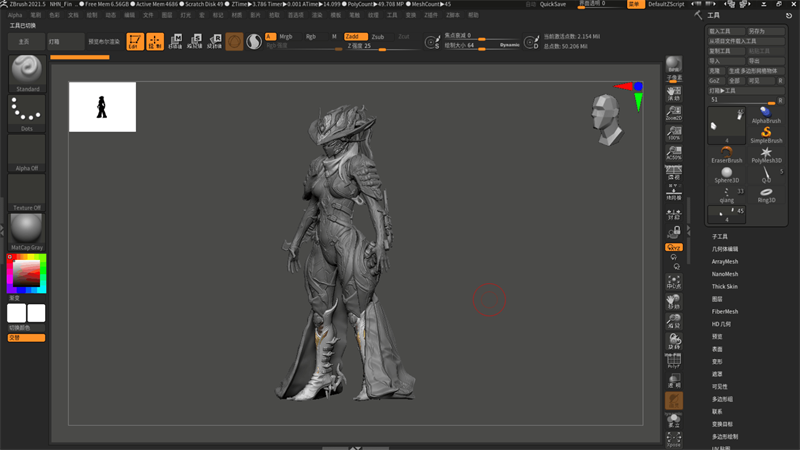Expand the FiberMesh subpalette

coord(725,311)
